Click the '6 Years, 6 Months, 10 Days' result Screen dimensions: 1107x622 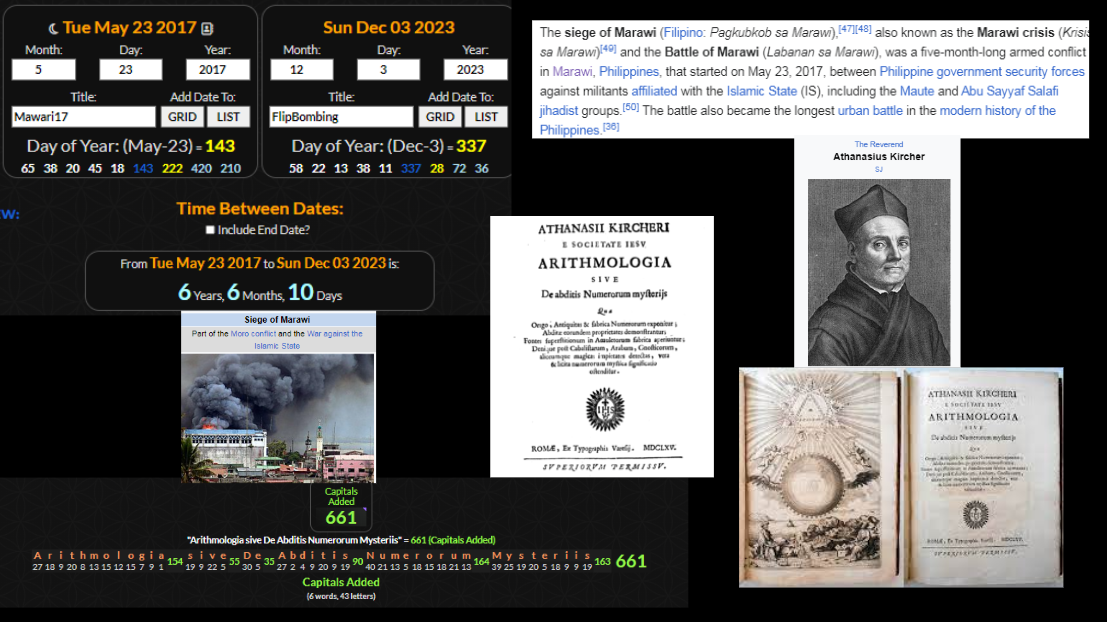(x=260, y=292)
